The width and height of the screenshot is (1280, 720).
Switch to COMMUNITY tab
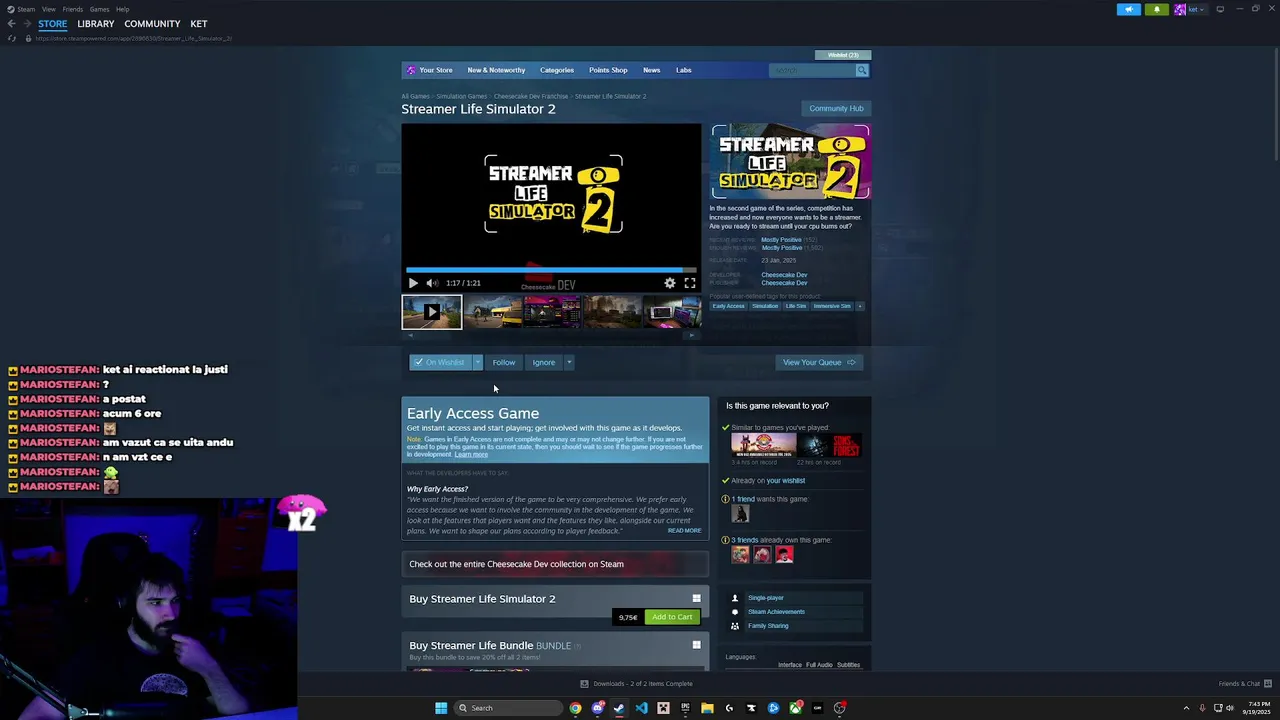[152, 24]
